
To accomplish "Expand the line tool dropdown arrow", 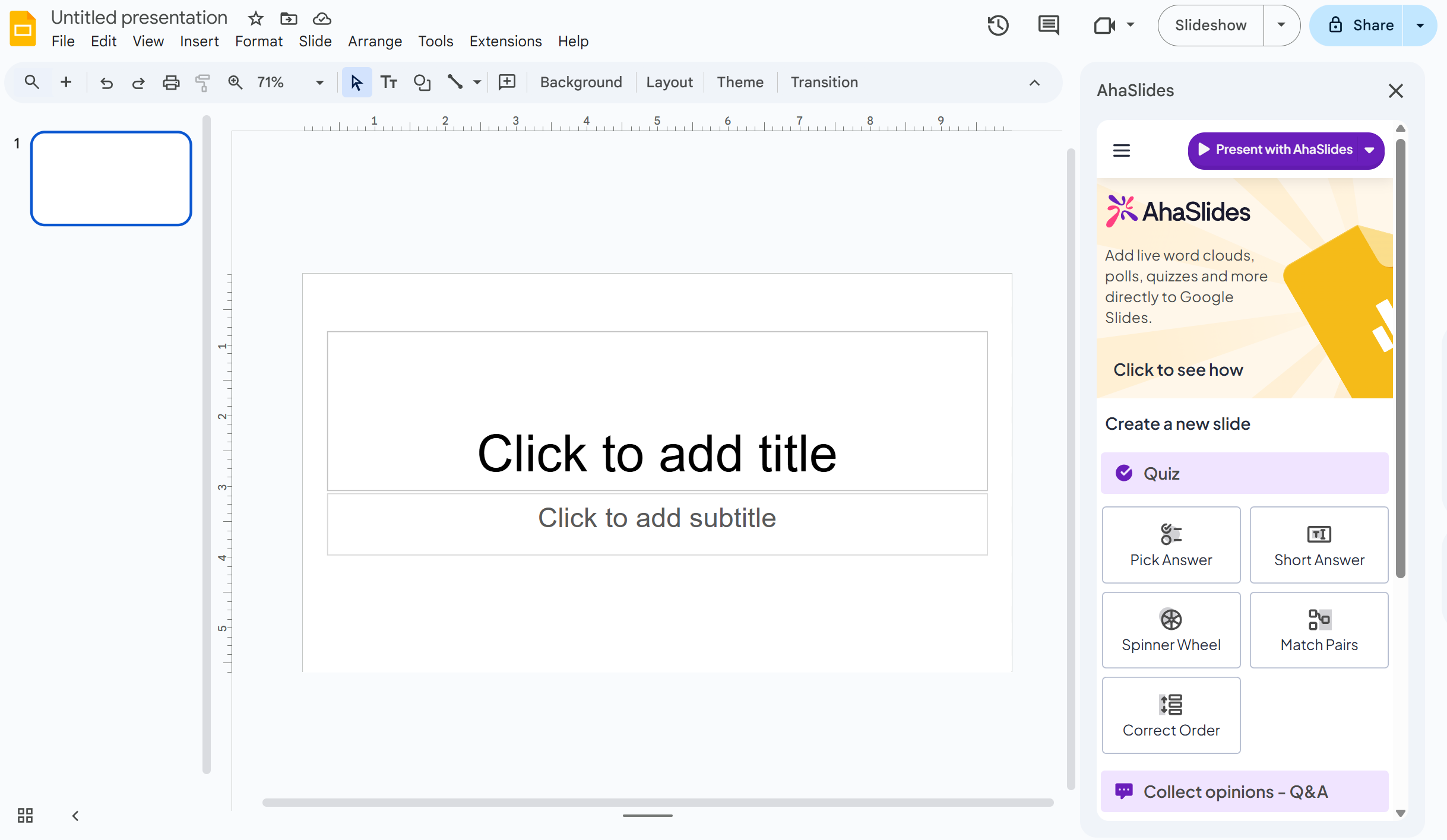I will click(477, 83).
